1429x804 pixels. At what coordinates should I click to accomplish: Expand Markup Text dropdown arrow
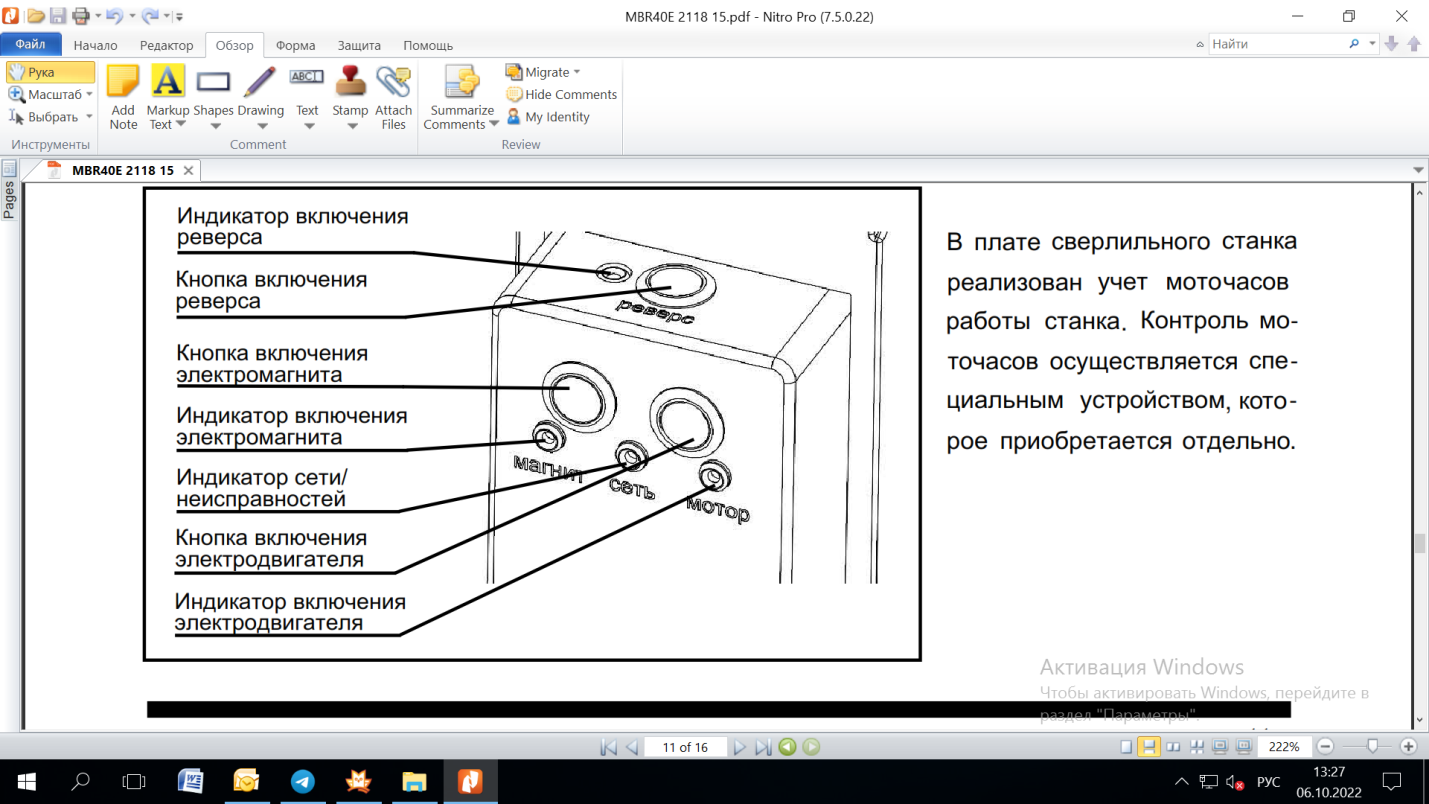(x=181, y=125)
